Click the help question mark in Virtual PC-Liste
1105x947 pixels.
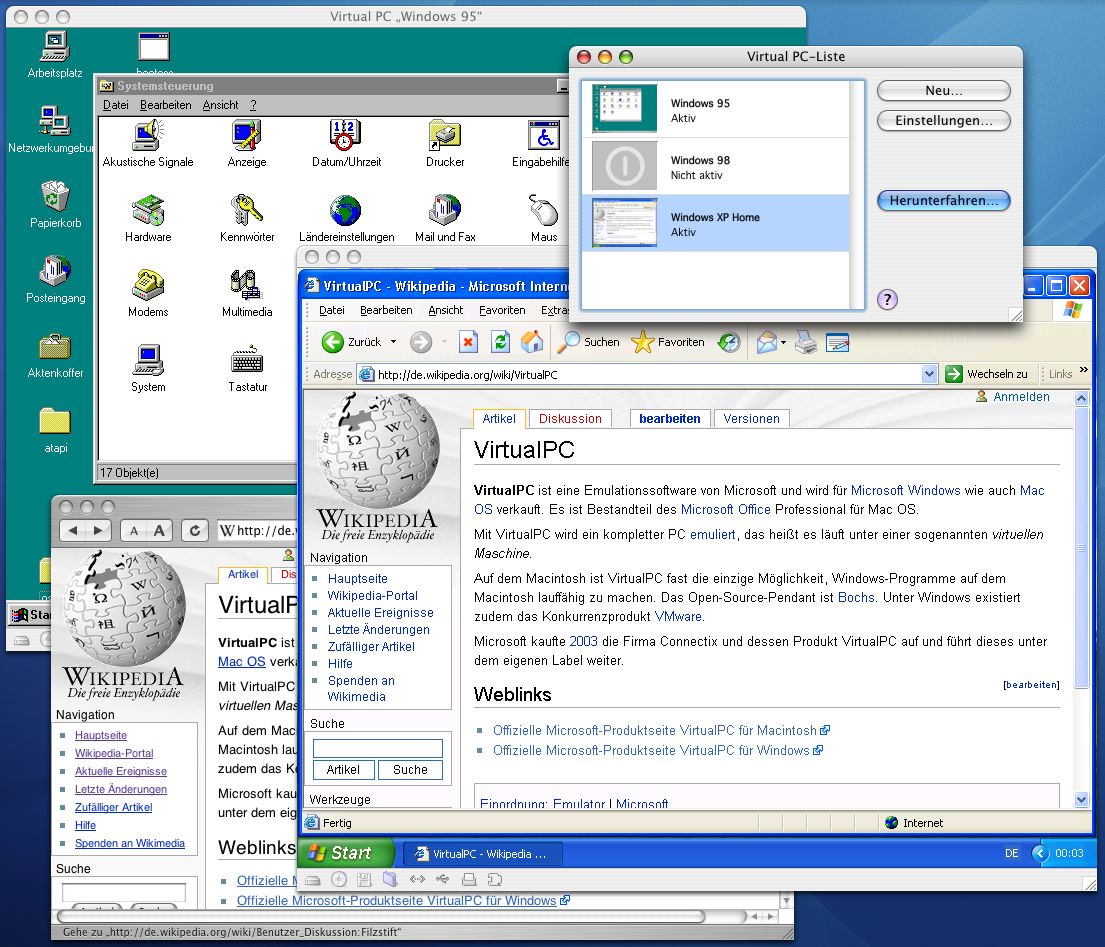click(x=887, y=299)
